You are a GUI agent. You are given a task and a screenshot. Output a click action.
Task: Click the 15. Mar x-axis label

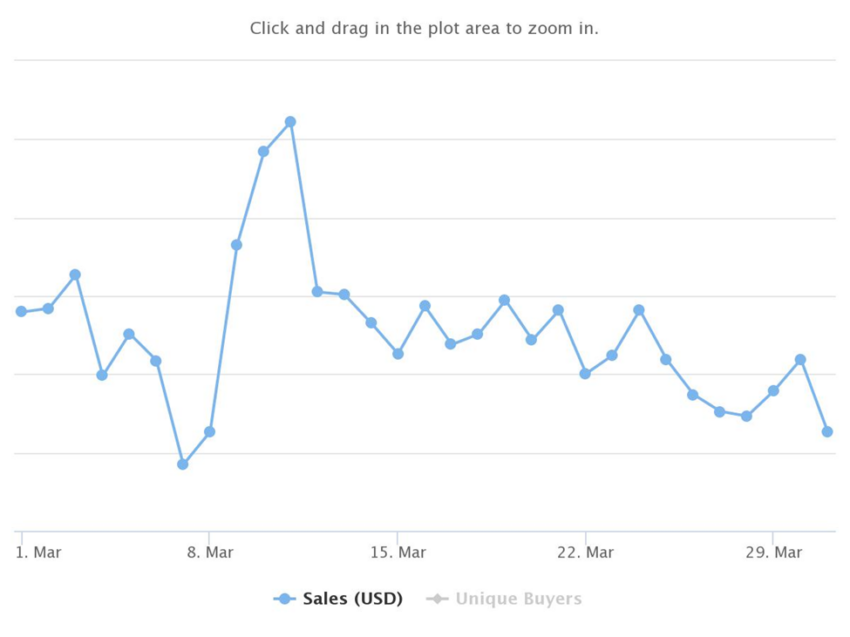tap(398, 552)
